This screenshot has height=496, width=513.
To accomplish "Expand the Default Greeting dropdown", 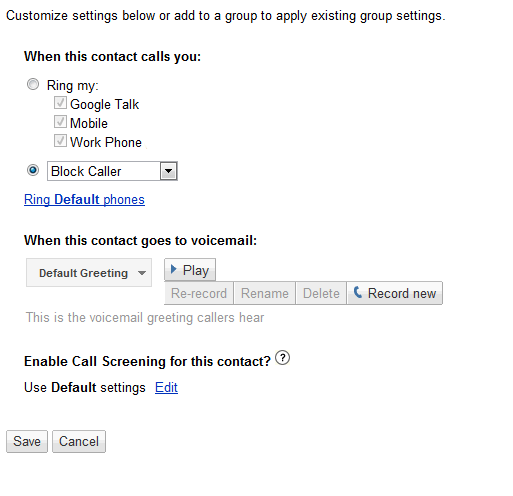I will click(x=89, y=273).
